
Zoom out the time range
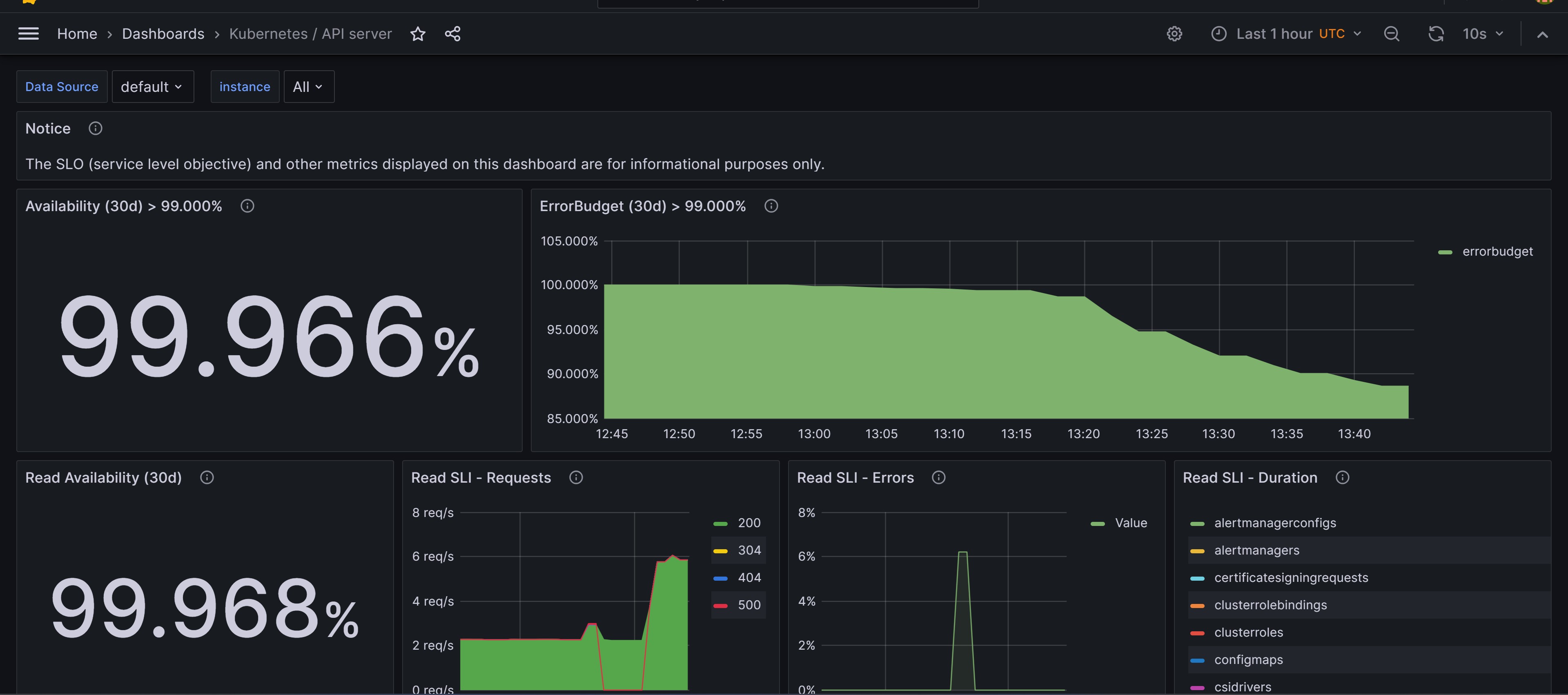click(1392, 33)
